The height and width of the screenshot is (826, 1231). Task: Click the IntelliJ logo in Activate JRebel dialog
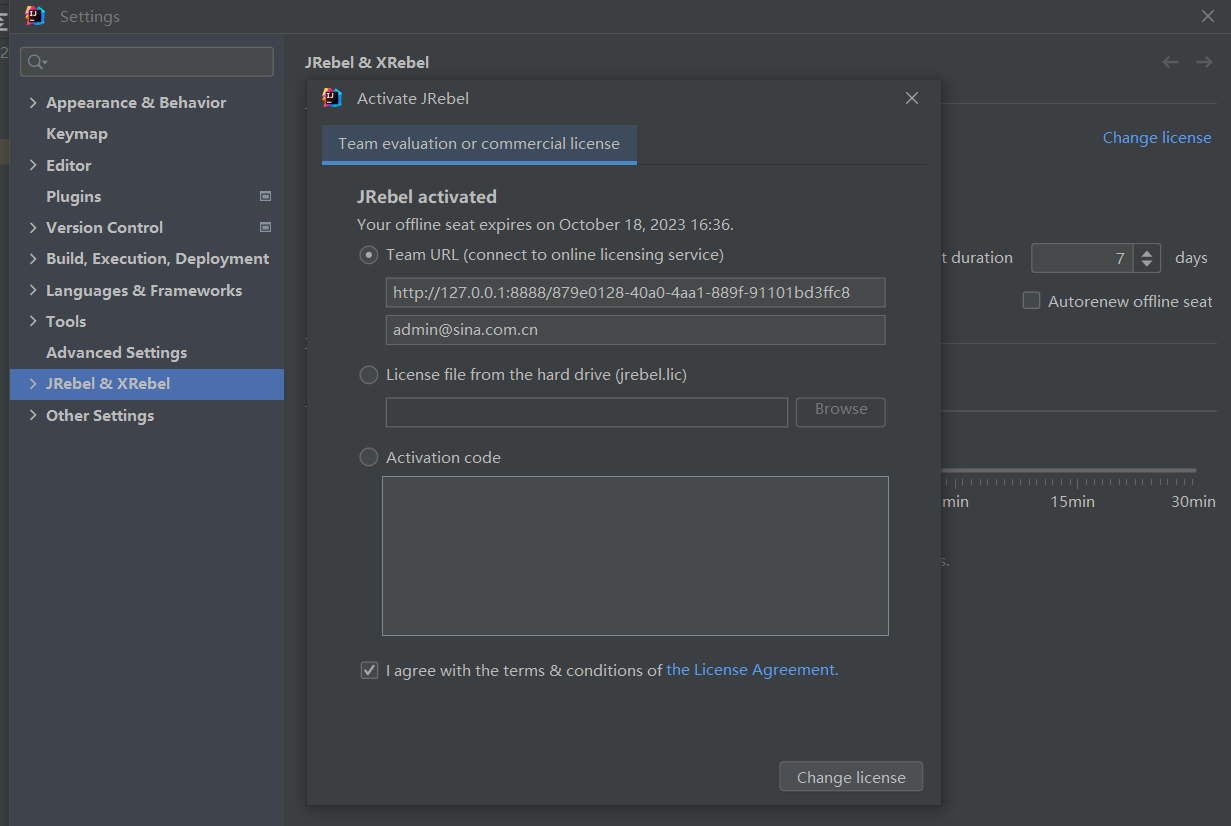click(x=332, y=98)
